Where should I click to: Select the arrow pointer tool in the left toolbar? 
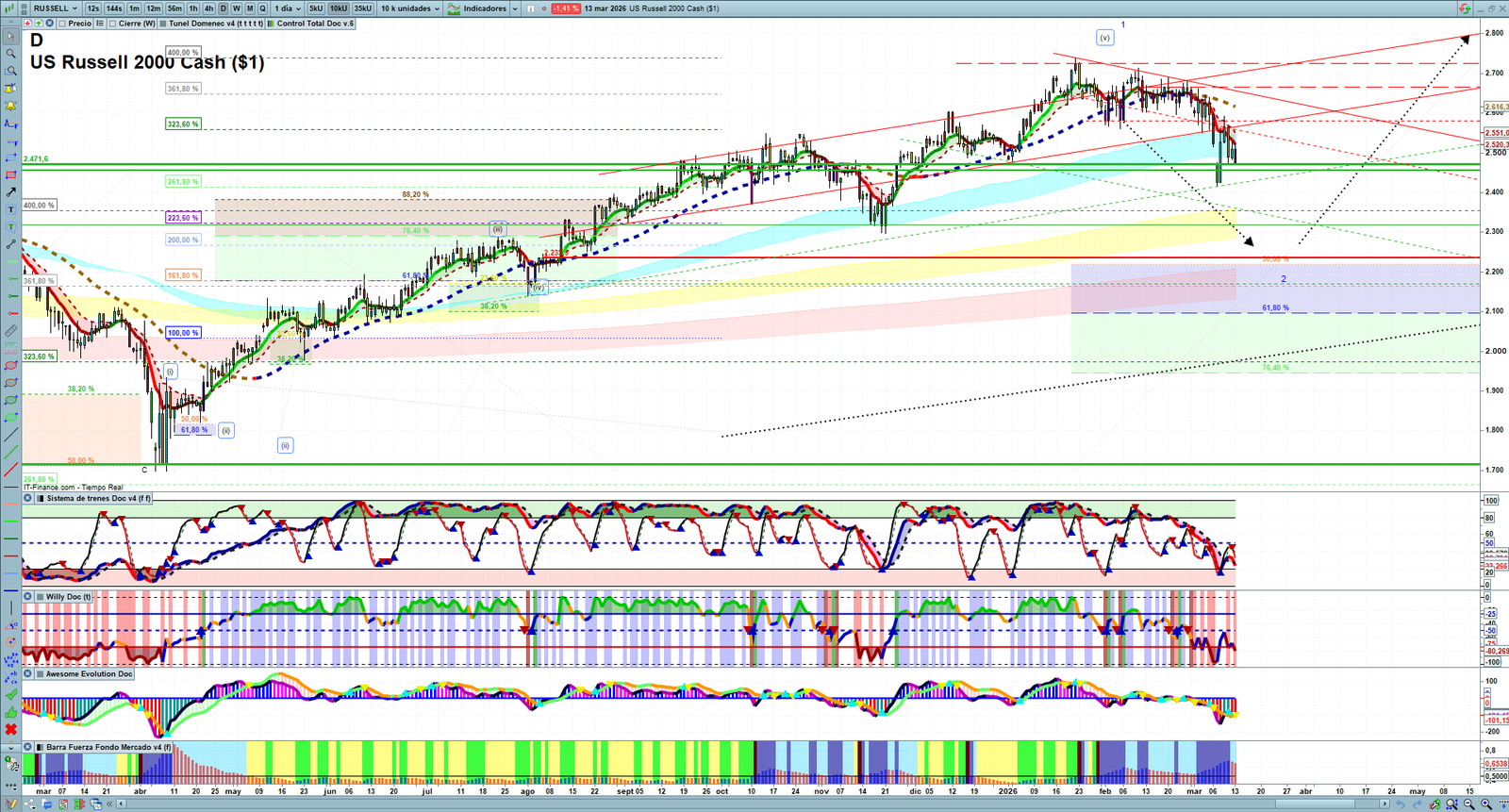[x=11, y=36]
